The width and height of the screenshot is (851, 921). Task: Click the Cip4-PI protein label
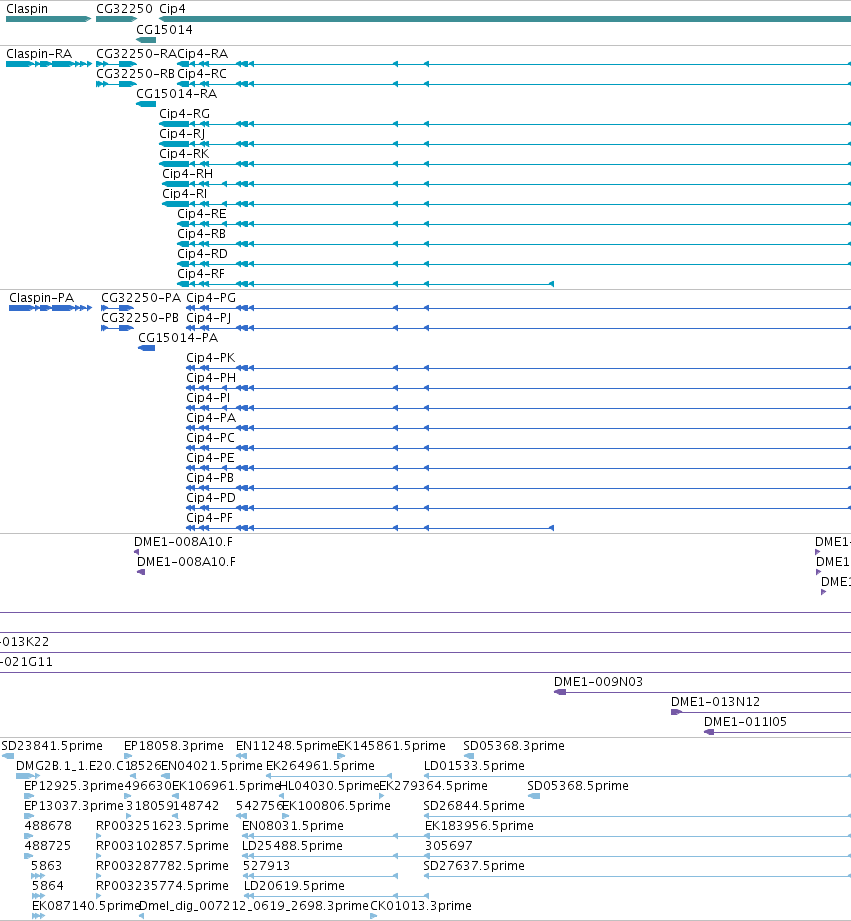point(208,398)
